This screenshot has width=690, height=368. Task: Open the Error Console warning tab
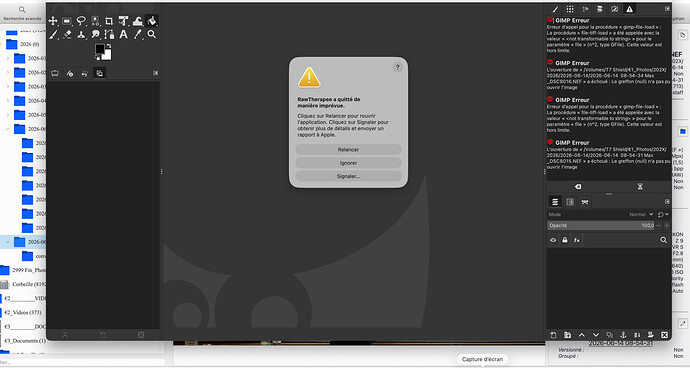[630, 9]
